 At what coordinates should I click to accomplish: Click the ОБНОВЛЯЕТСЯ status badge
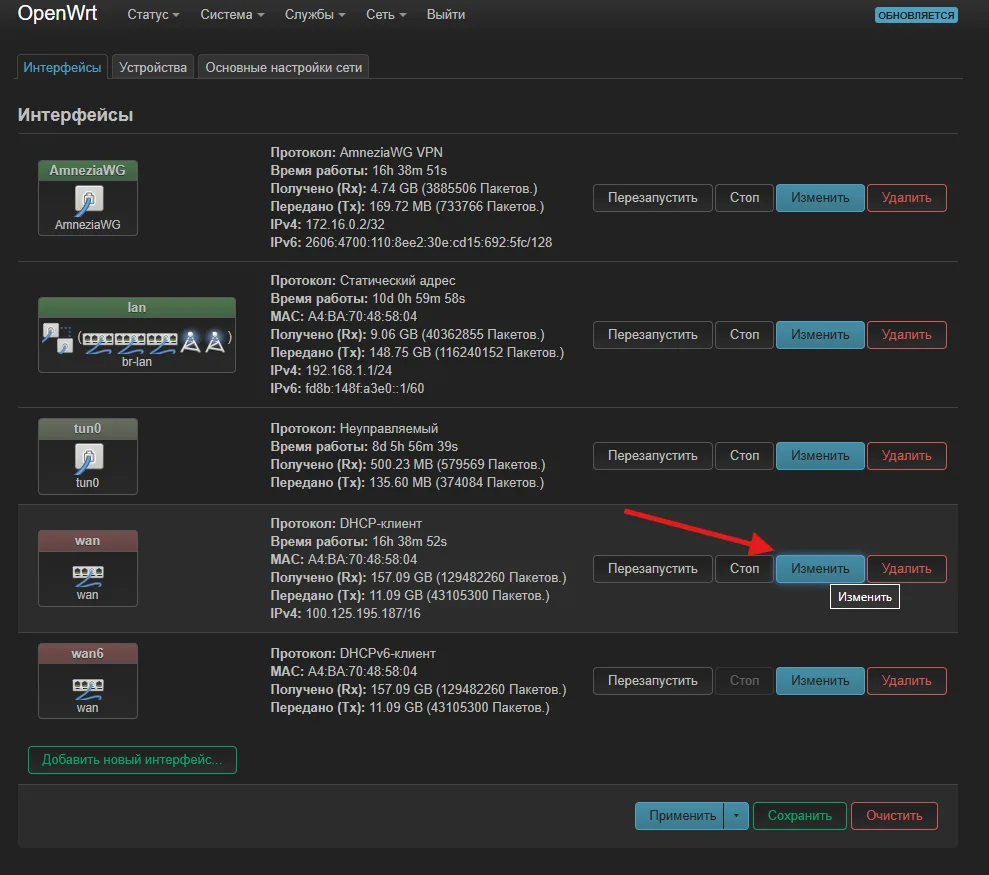point(916,15)
